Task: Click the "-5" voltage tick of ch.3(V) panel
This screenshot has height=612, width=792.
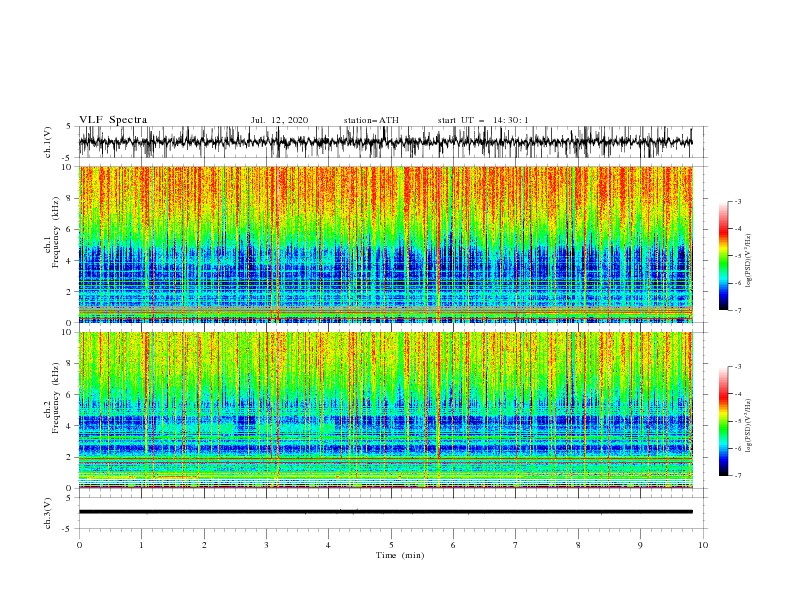Action: pos(68,529)
